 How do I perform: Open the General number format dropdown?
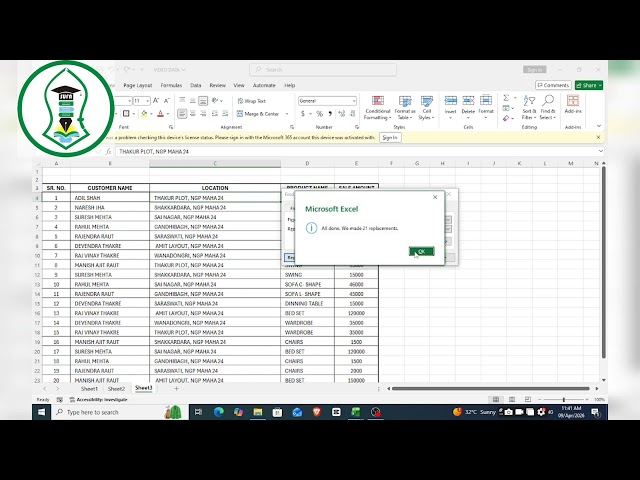(x=353, y=101)
